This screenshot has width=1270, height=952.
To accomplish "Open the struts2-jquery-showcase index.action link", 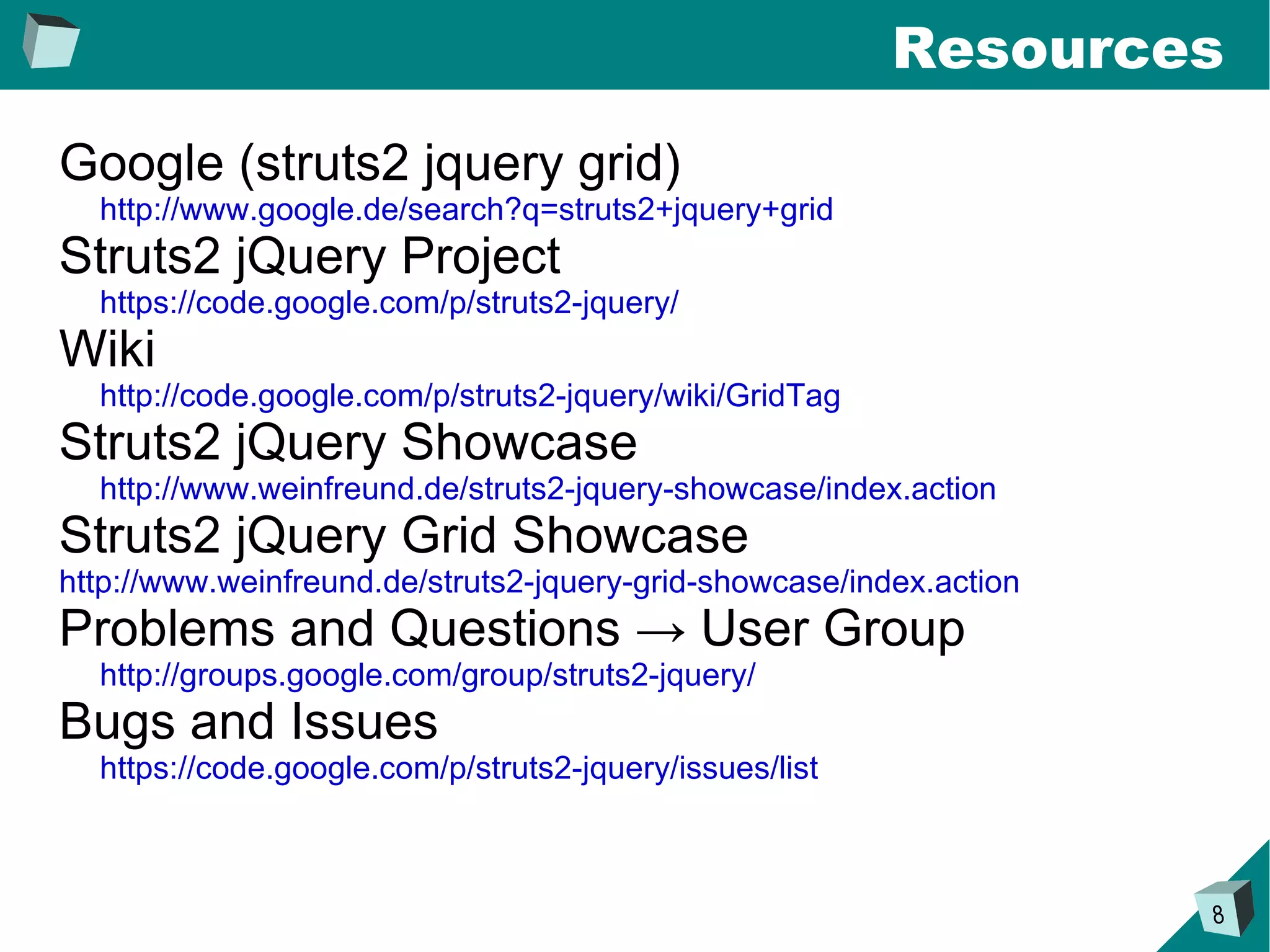I will [548, 489].
